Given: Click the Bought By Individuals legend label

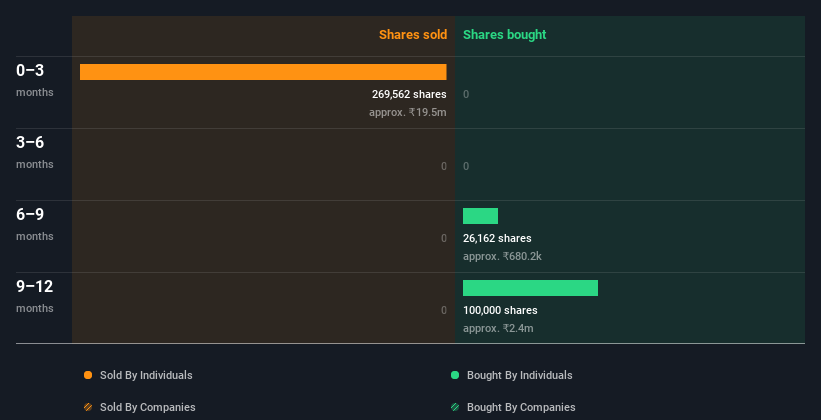Looking at the screenshot, I should tap(519, 375).
